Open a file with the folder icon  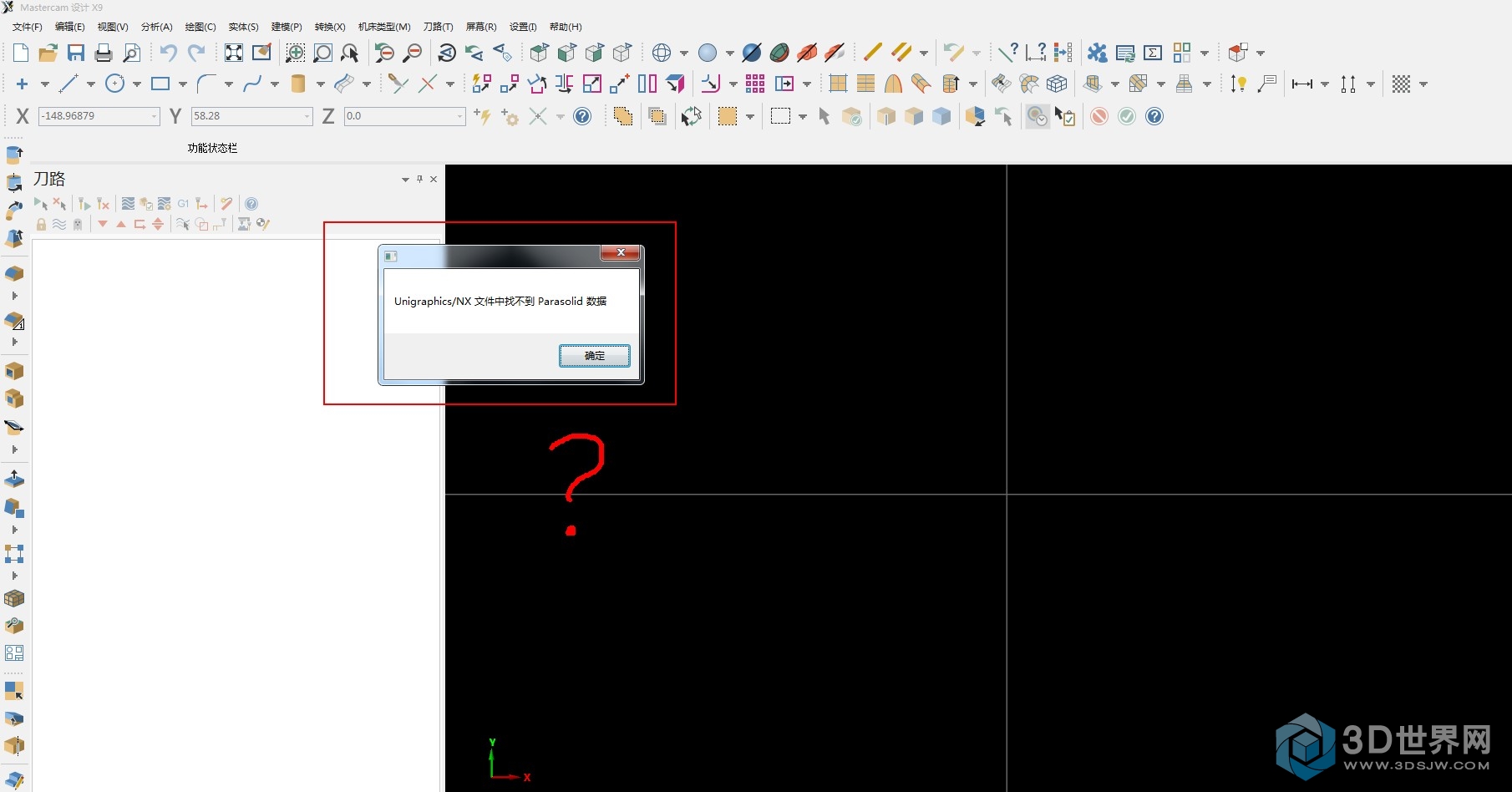48,53
